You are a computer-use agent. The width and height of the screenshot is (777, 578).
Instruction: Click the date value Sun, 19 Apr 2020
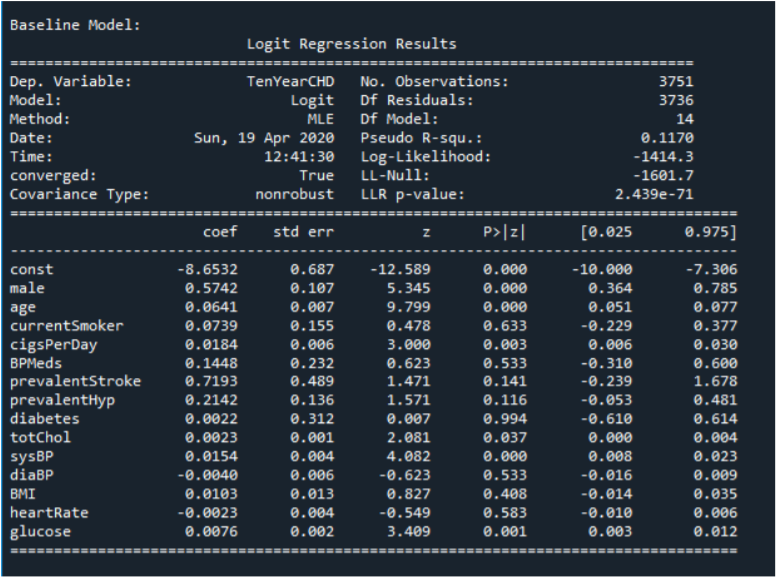tap(264, 138)
